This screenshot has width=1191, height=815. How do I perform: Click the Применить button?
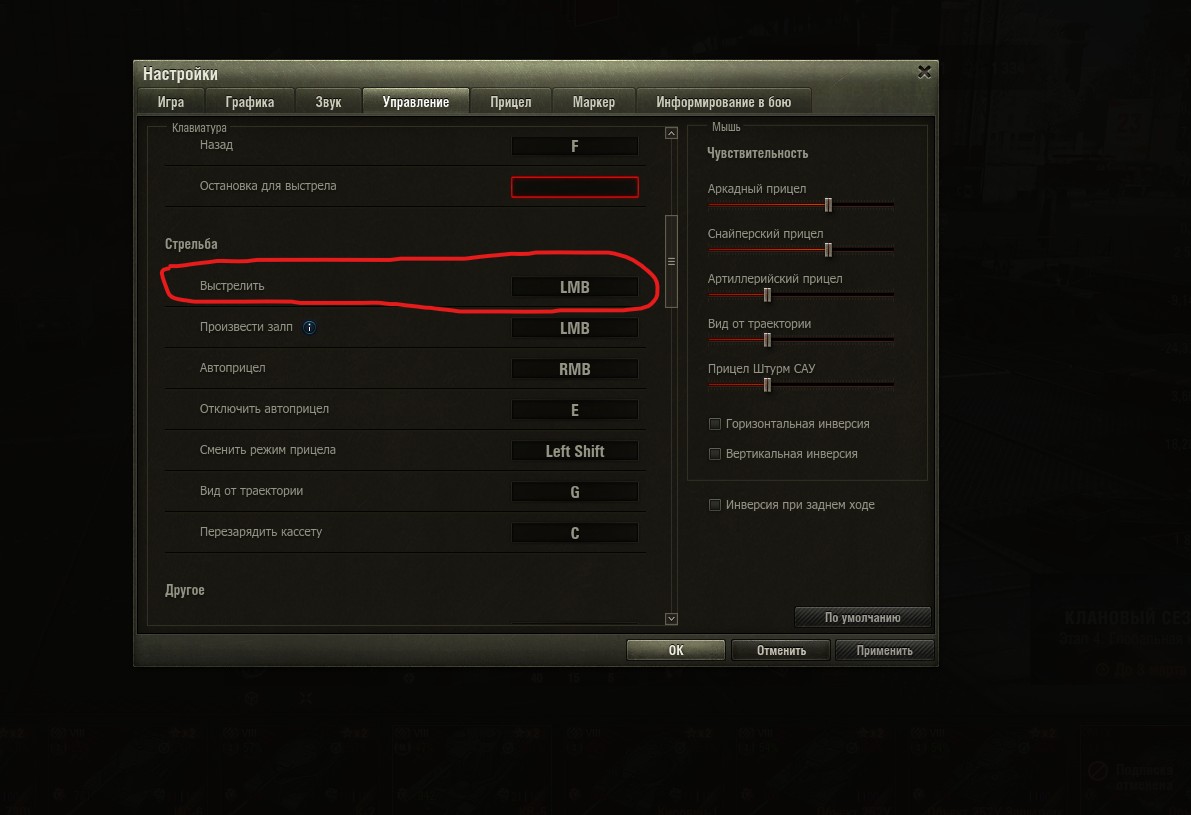[x=884, y=650]
